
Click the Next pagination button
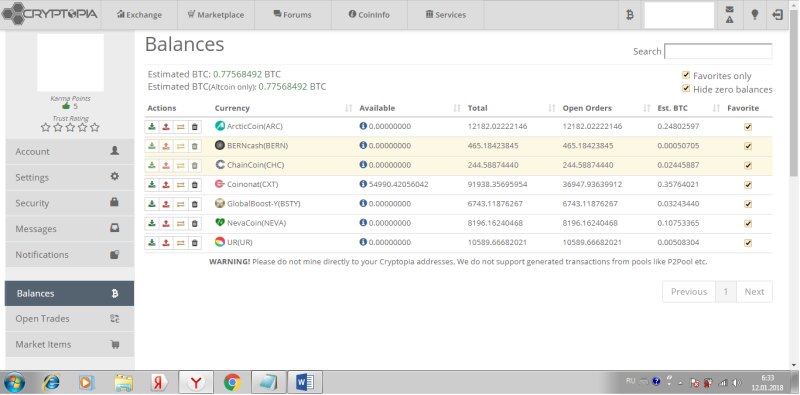(x=754, y=291)
